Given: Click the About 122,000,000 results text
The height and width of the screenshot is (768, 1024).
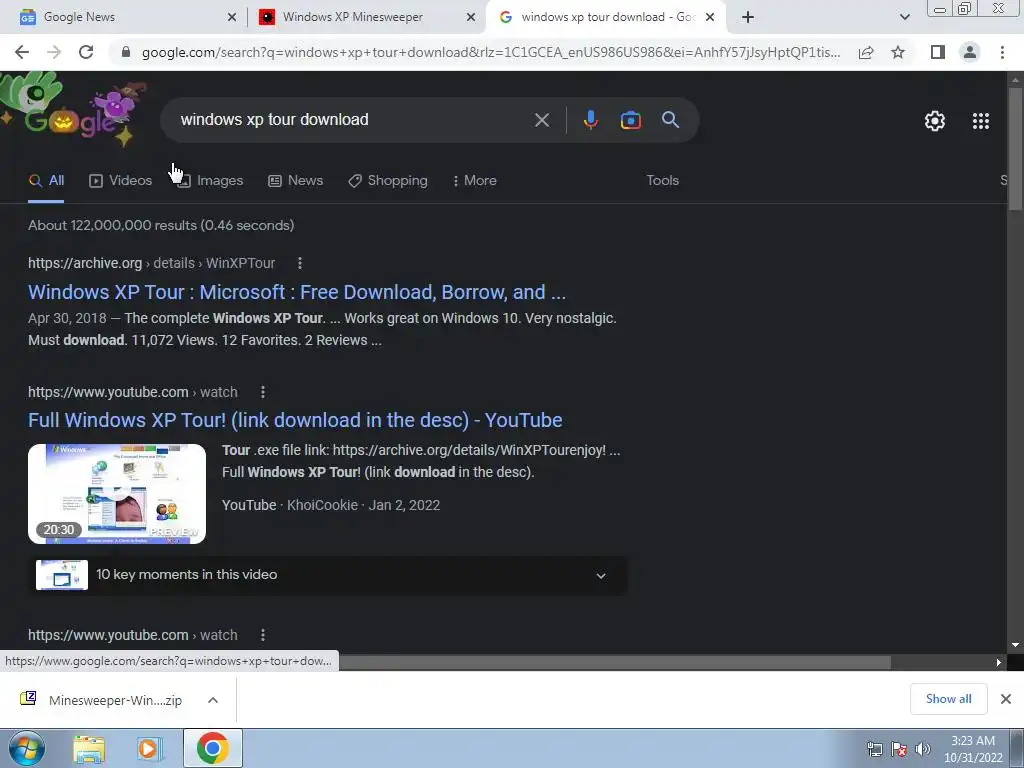Looking at the screenshot, I should coord(161,225).
